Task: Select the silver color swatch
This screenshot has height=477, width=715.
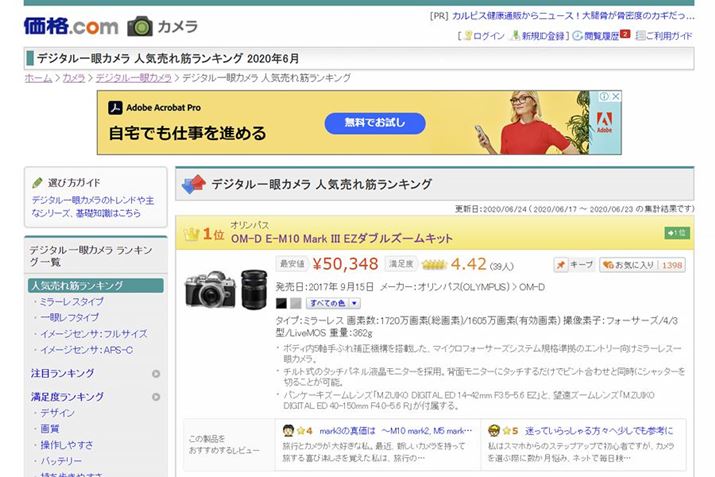Action: click(296, 302)
